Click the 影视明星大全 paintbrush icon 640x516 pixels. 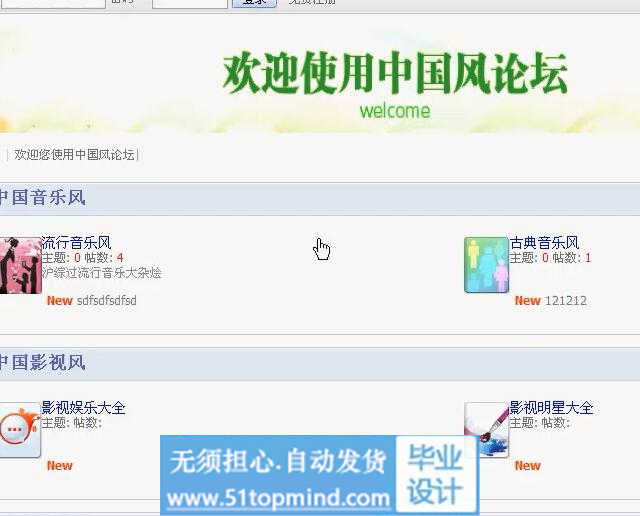(486, 429)
